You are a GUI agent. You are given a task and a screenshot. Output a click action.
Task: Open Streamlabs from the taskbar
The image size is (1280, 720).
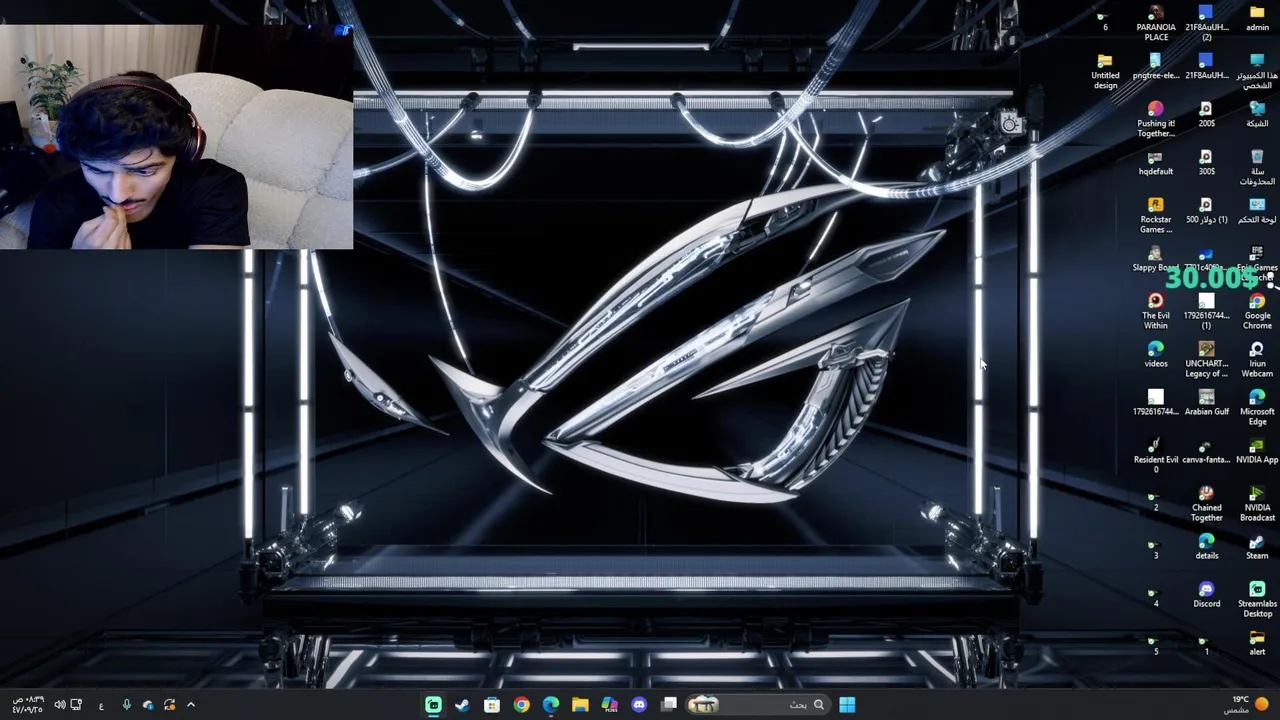click(433, 705)
